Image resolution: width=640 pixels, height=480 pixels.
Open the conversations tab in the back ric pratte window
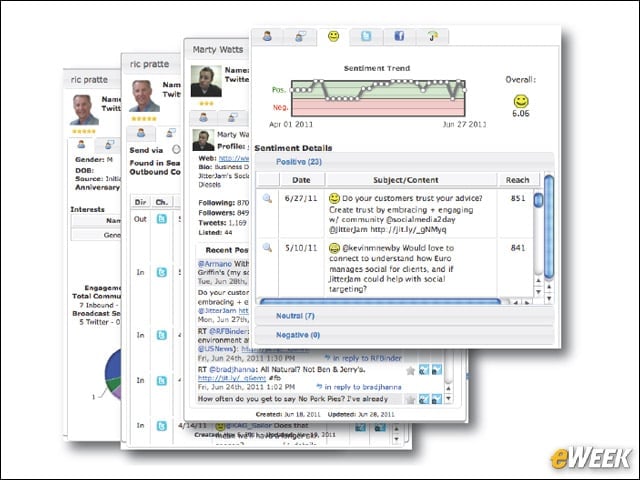(109, 144)
